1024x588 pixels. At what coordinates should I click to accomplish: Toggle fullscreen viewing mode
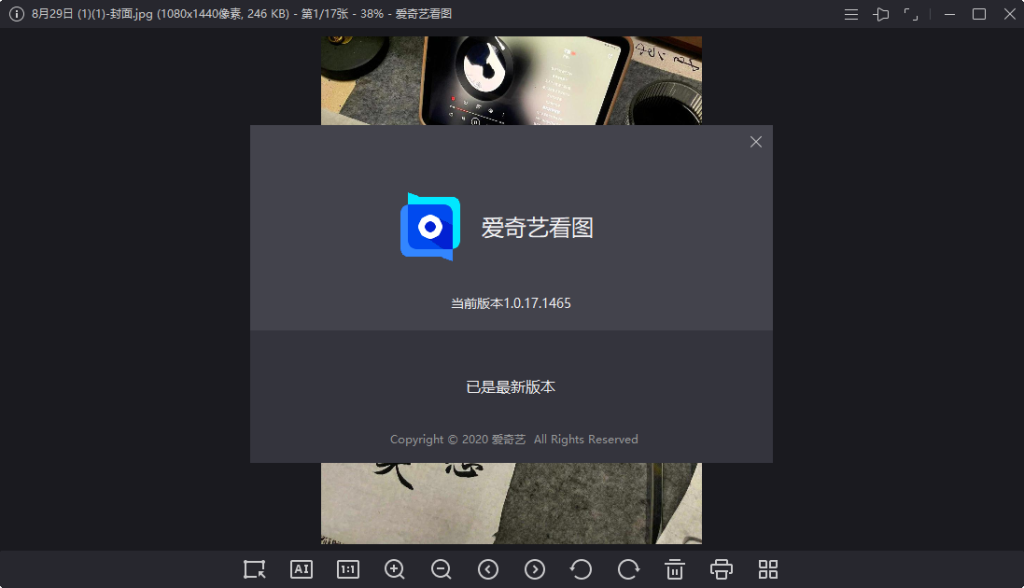[911, 14]
